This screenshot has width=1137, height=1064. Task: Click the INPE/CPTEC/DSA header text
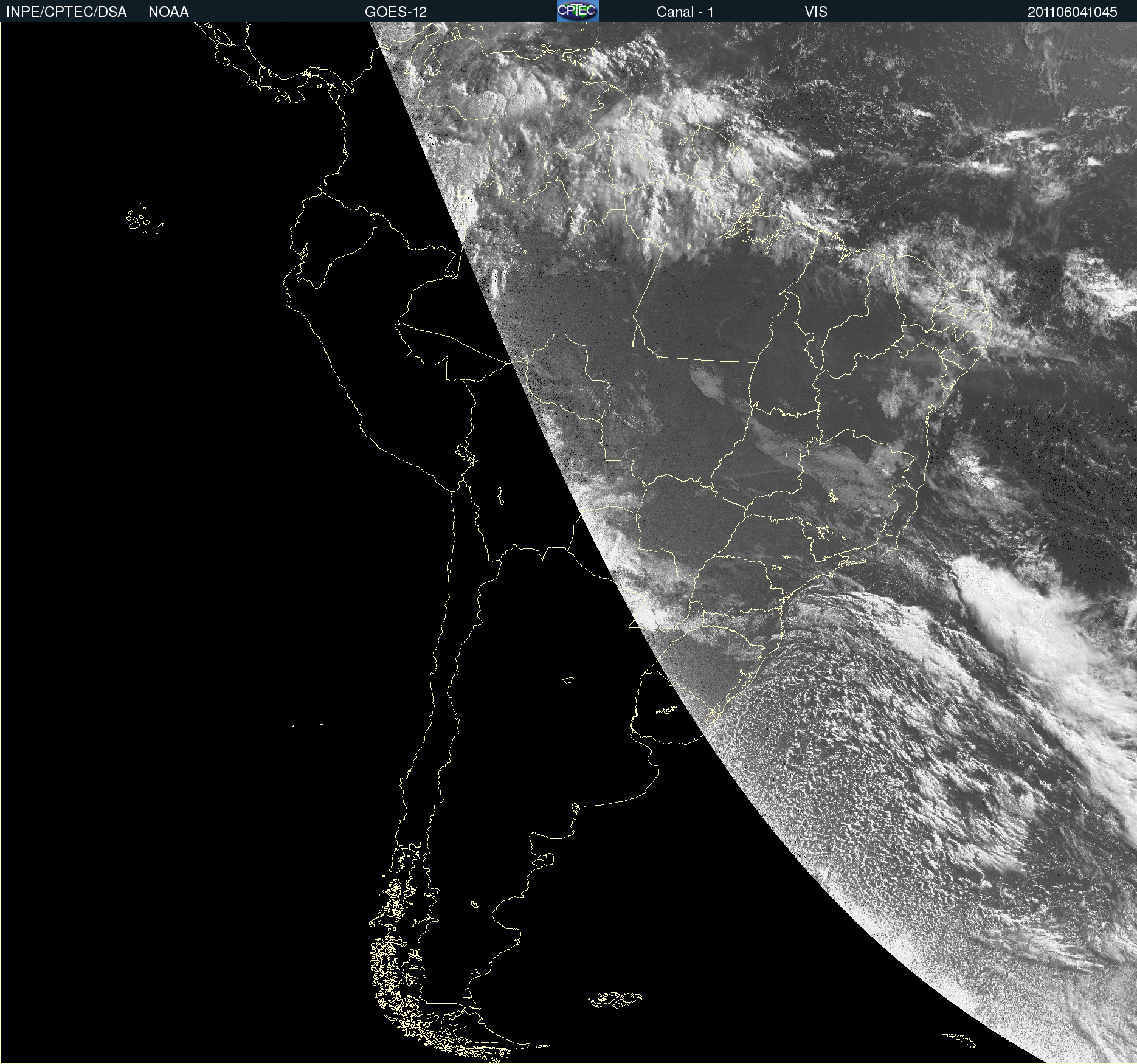(x=66, y=12)
